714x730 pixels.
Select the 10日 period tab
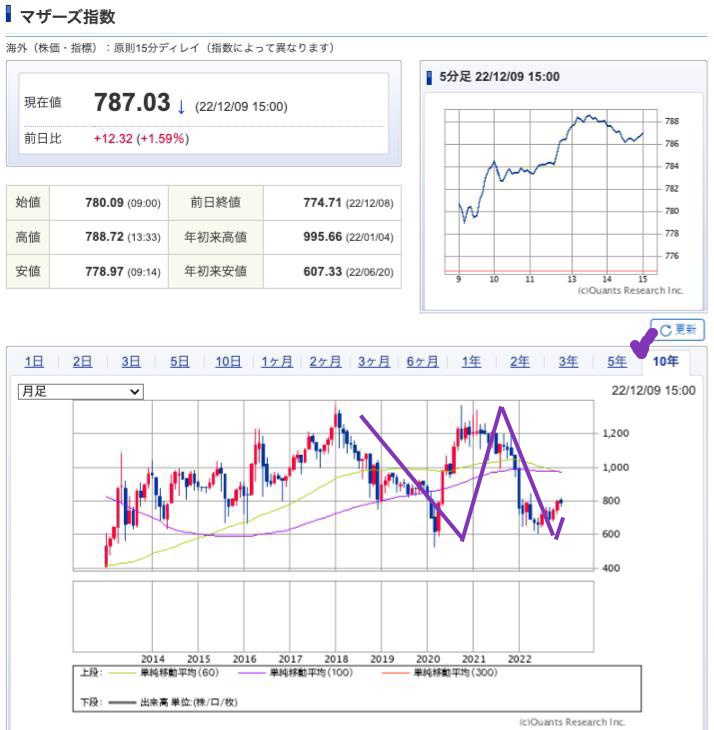[228, 362]
